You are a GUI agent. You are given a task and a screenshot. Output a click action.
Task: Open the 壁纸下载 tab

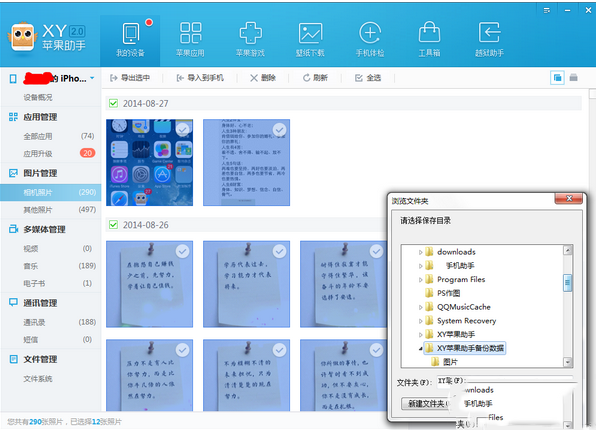310,41
